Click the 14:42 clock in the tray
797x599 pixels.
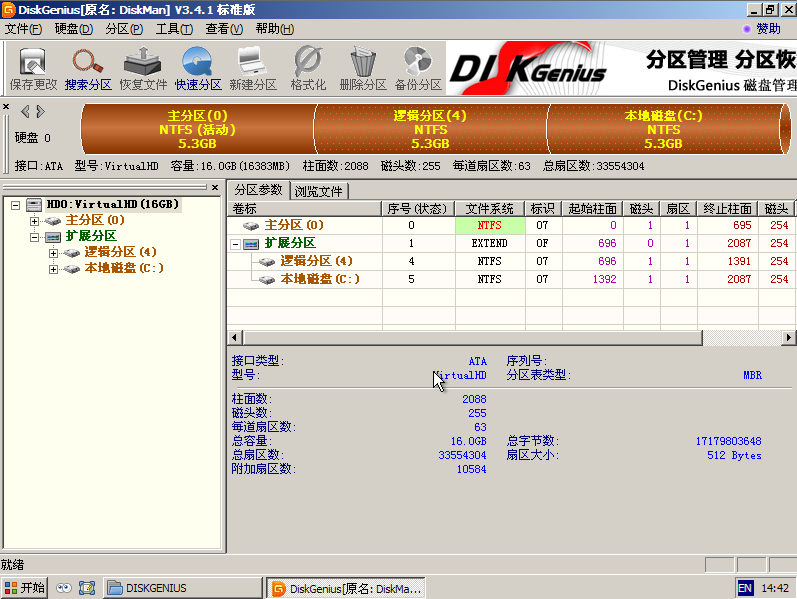tap(775, 588)
